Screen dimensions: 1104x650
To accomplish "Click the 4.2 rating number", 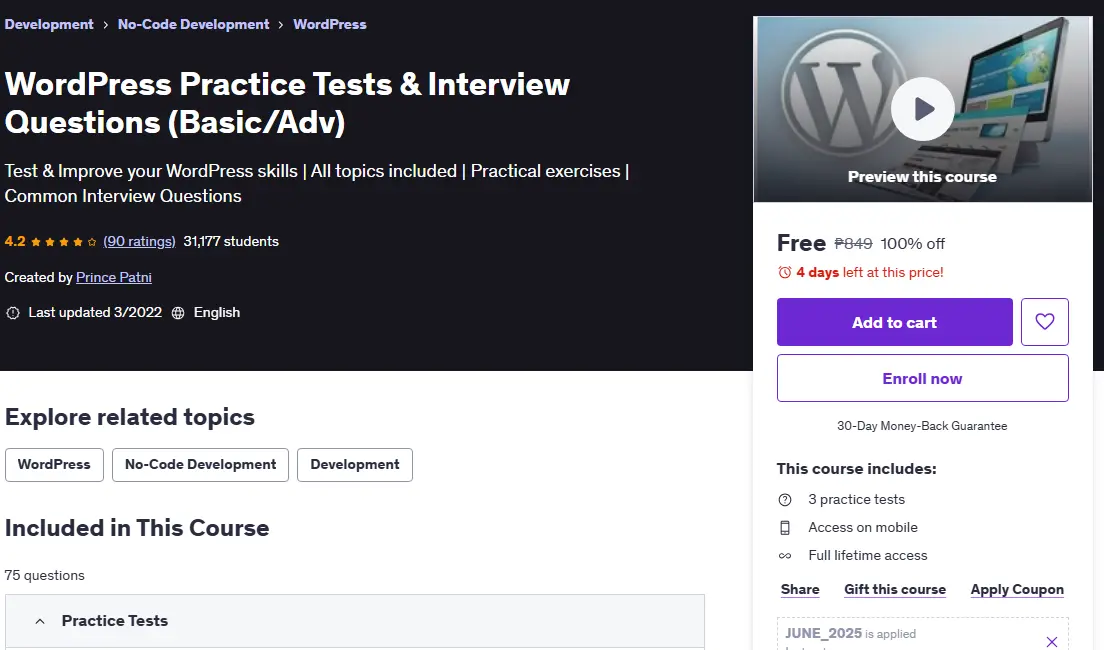I will click(15, 241).
